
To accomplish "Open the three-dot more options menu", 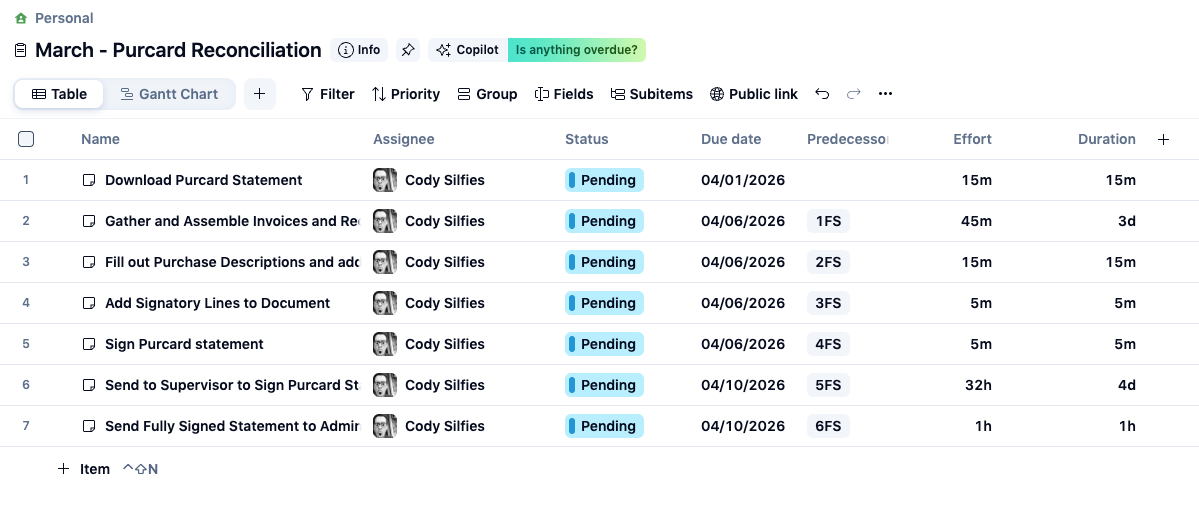I will 885,94.
